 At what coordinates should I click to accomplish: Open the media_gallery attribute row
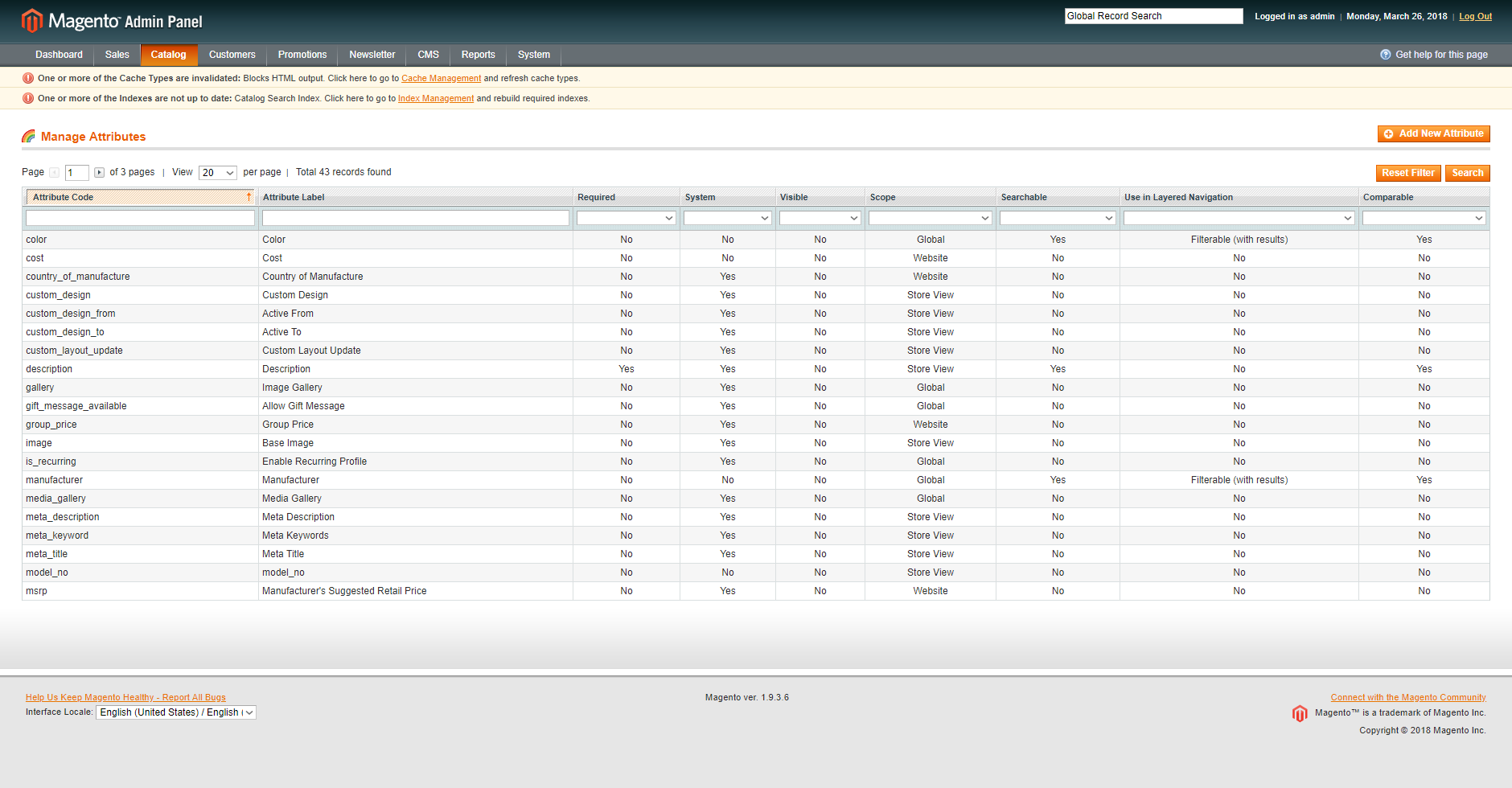(x=756, y=499)
